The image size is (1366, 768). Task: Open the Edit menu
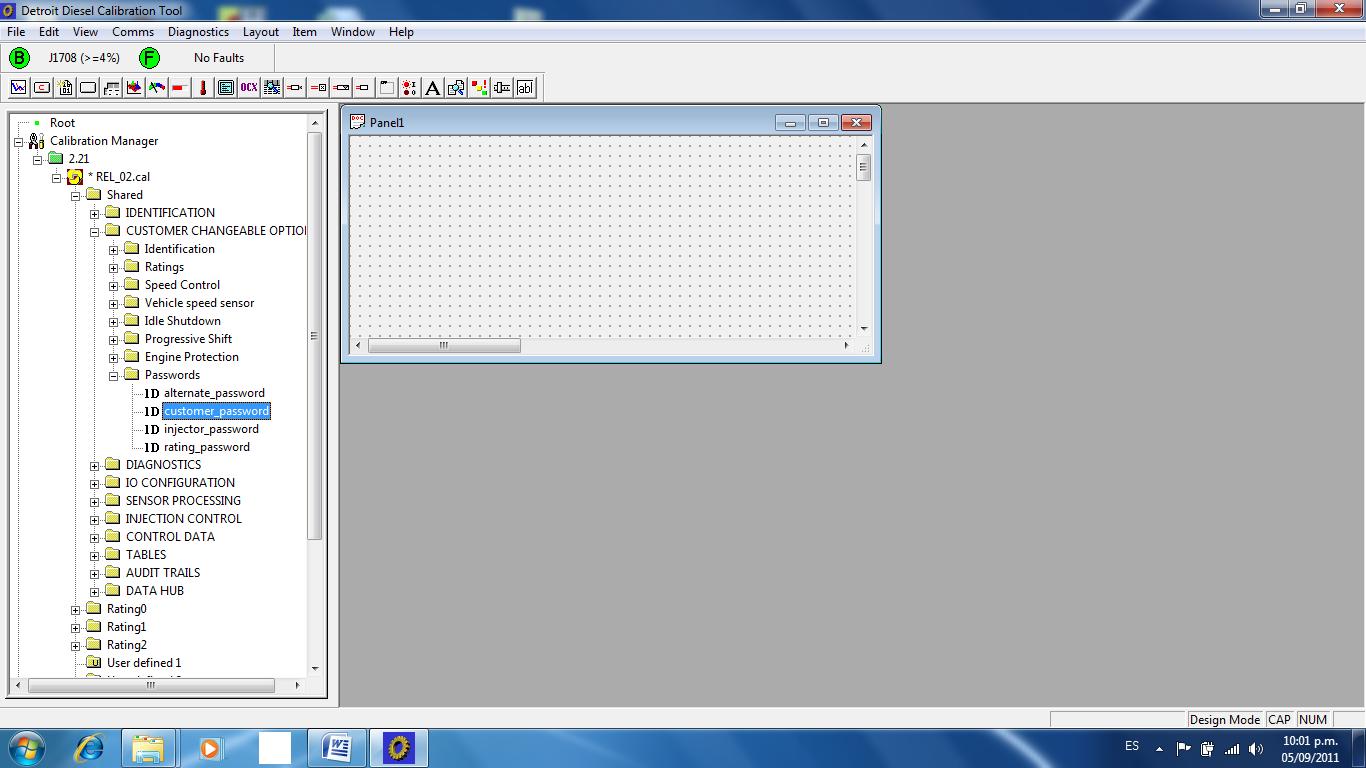49,32
